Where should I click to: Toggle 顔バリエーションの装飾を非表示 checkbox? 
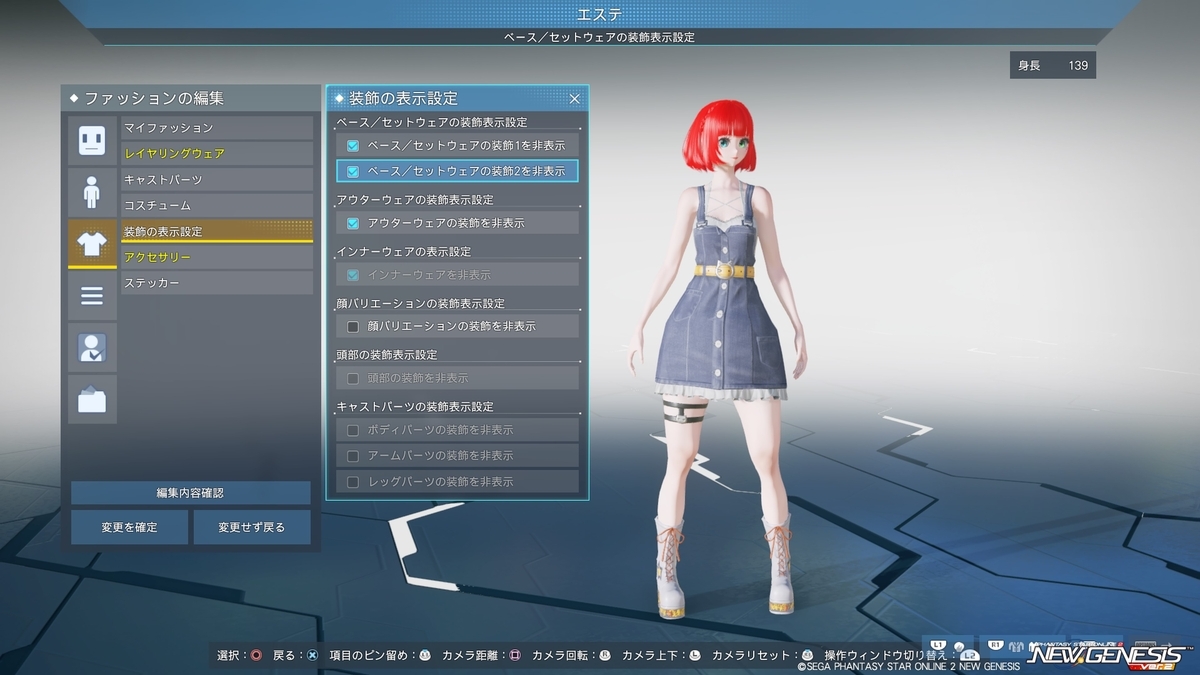pyautogui.click(x=352, y=326)
